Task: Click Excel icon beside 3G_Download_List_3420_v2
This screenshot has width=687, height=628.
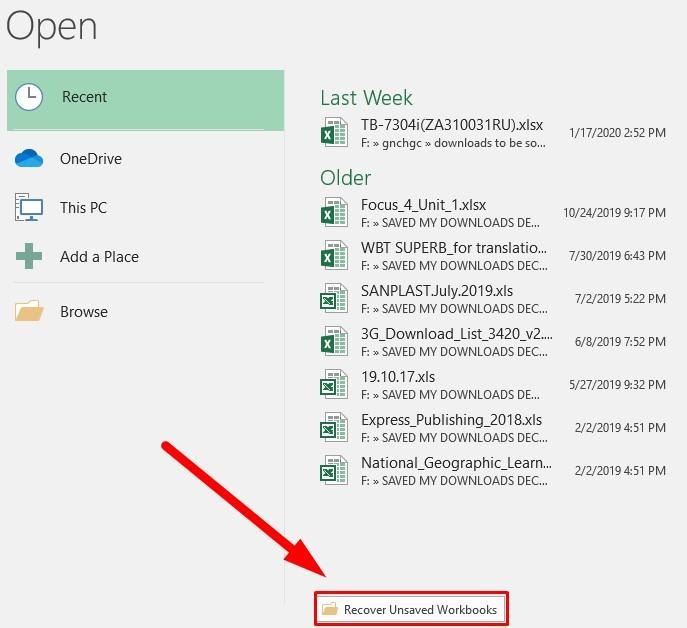Action: (334, 341)
